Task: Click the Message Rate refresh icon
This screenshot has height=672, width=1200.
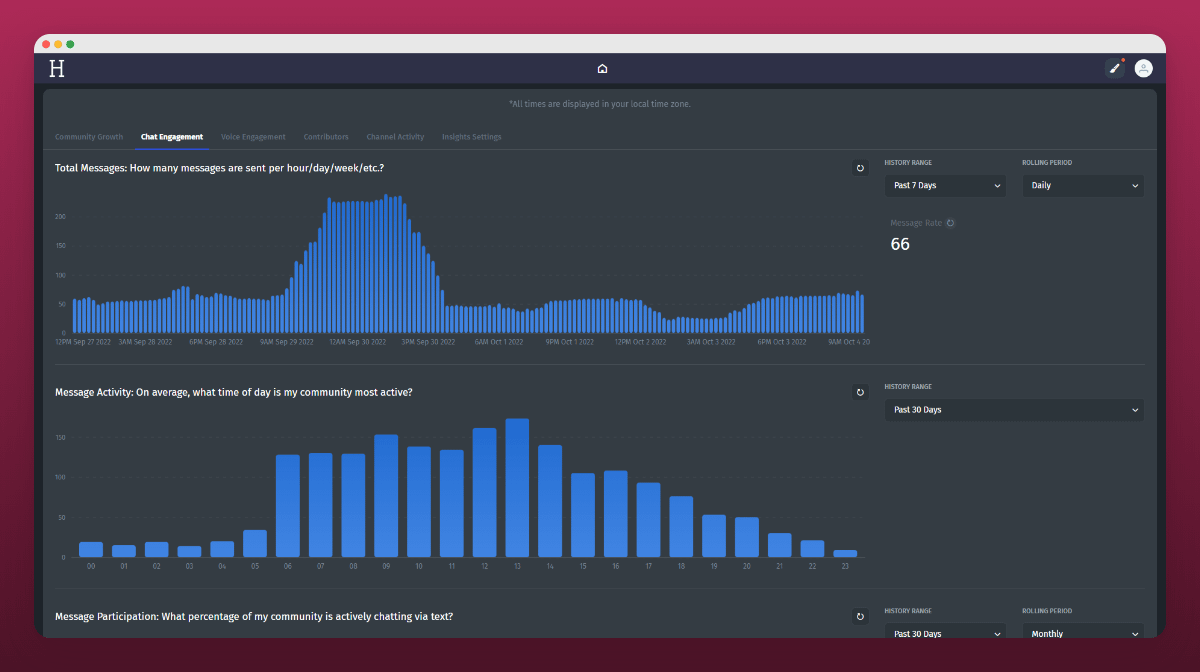Action: point(950,223)
